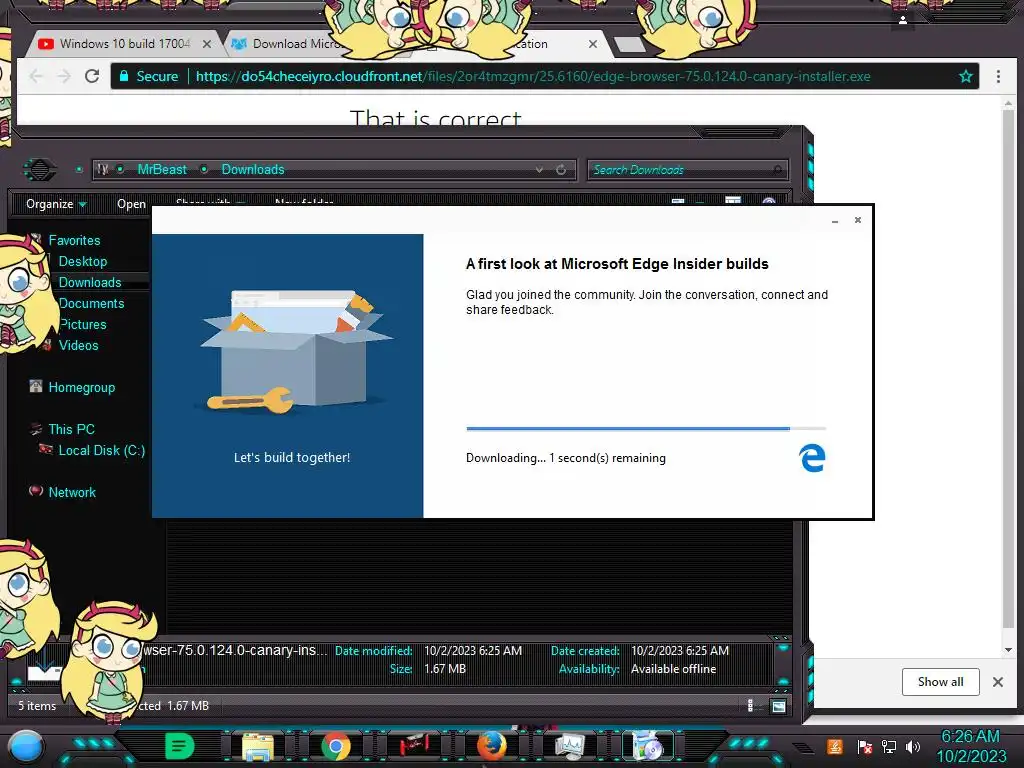The height and width of the screenshot is (768, 1024).
Task: Click the Java update tray icon
Action: point(835,746)
